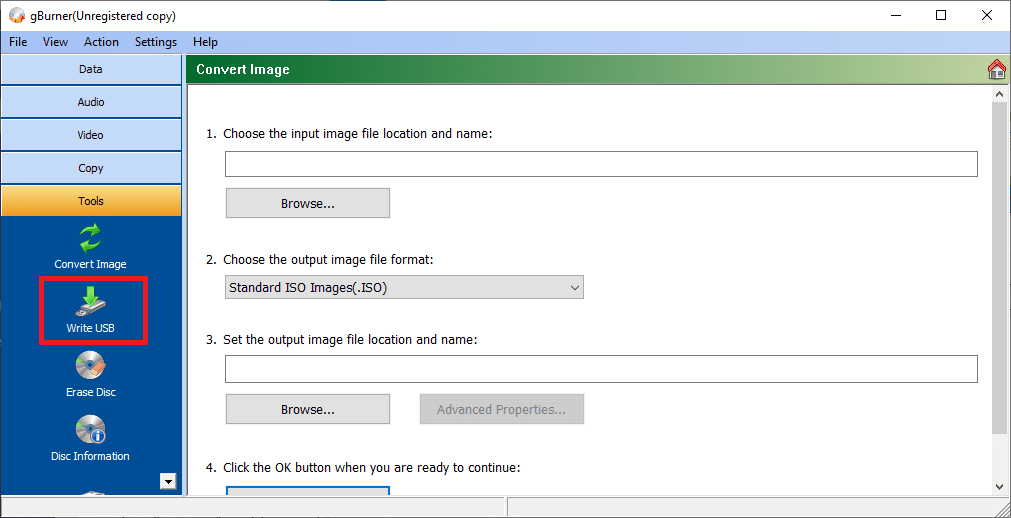Click the gBurner app icon in title bar
This screenshot has width=1011, height=518.
pos(17,15)
